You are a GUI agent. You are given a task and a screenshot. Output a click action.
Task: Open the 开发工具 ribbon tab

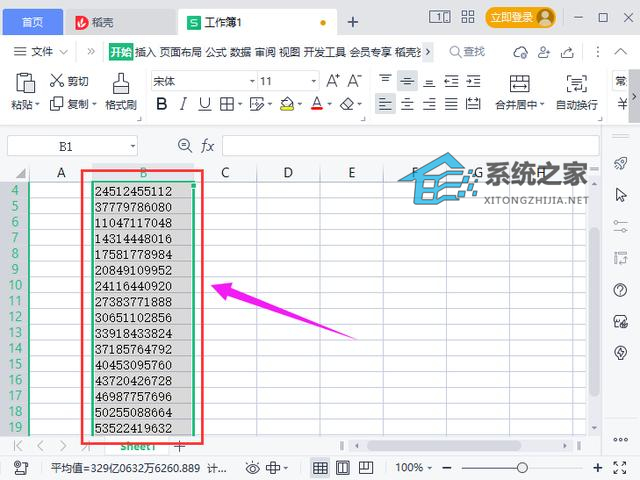click(x=324, y=52)
